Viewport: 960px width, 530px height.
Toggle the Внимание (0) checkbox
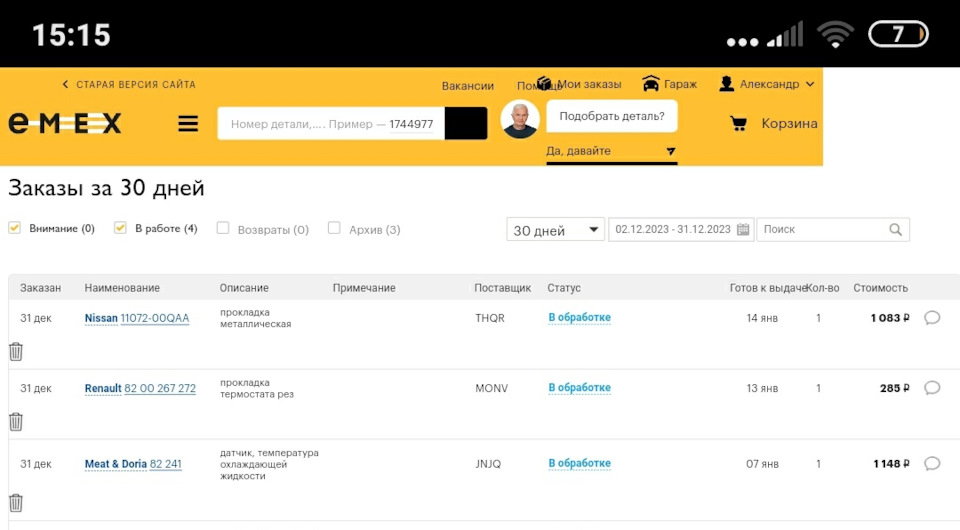point(14,228)
